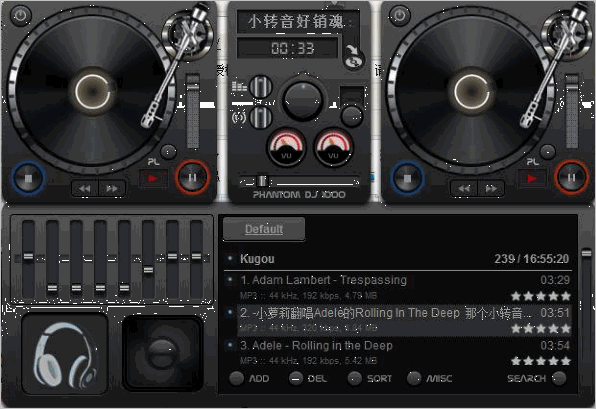The height and width of the screenshot is (409, 596).
Task: Click the bullet icon beside Kugou
Action: tap(230, 258)
